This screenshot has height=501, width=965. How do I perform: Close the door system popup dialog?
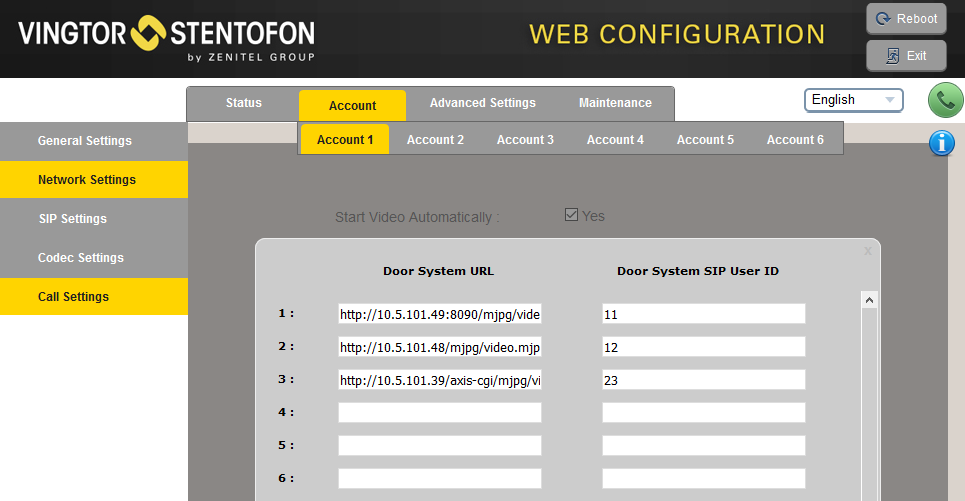(867, 252)
